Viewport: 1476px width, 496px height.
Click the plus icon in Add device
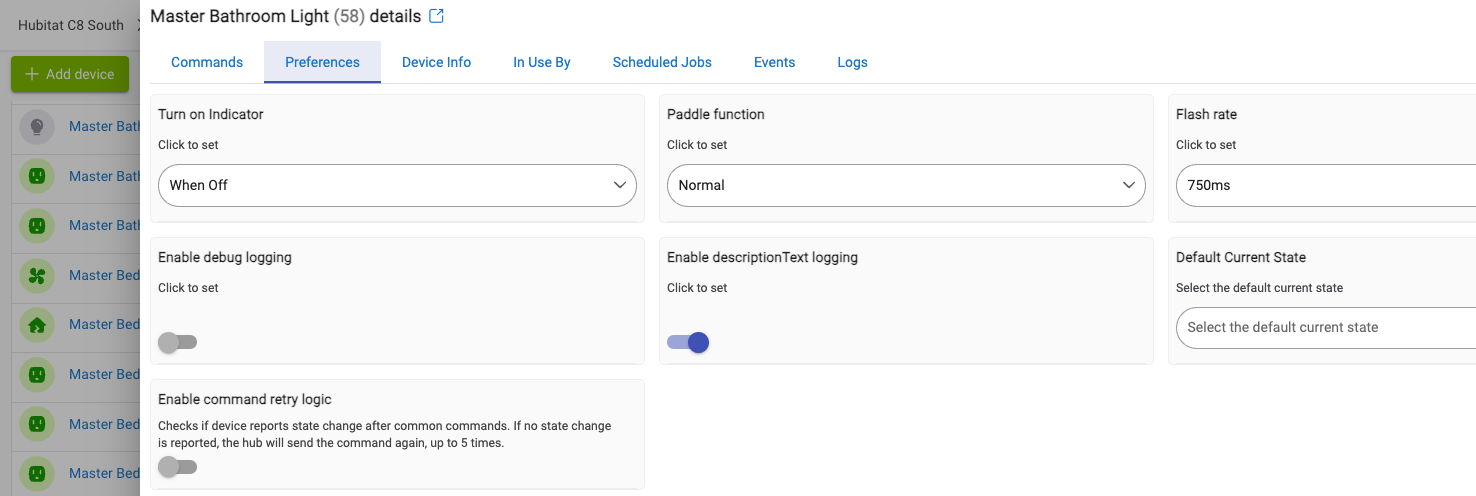click(32, 74)
